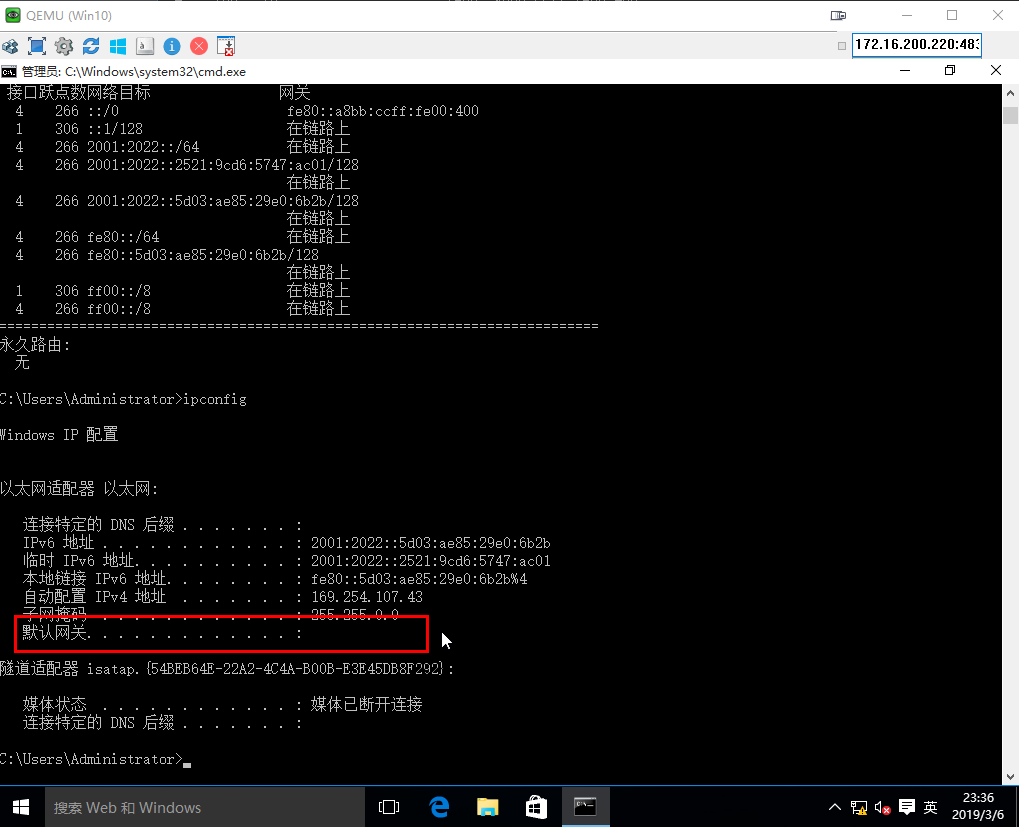Toggle the muted volume tray icon
This screenshot has height=827, width=1019.
click(882, 807)
